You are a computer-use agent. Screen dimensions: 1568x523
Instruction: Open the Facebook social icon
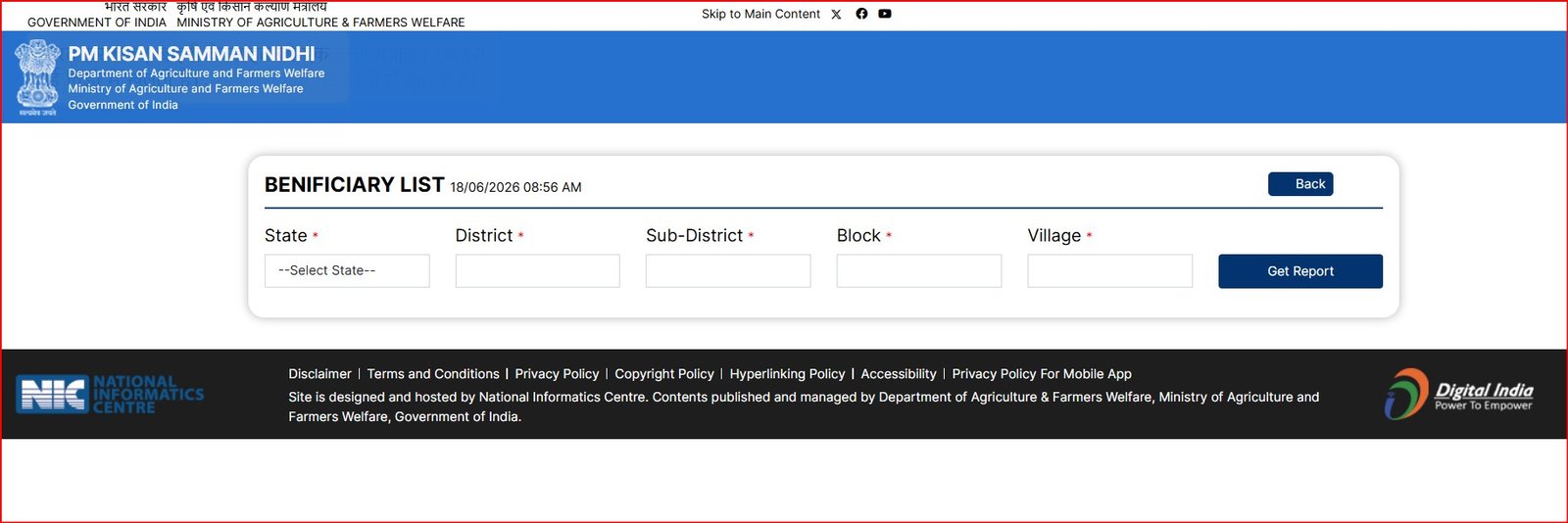click(x=861, y=14)
